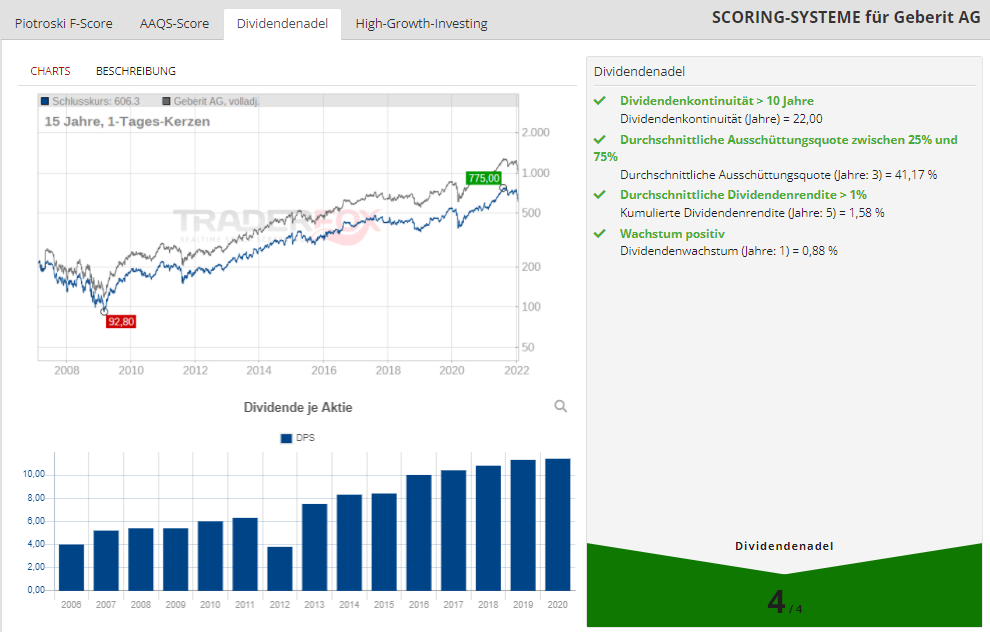Image resolution: width=990 pixels, height=632 pixels.
Task: Click the 2013 dividend bar
Action: pyautogui.click(x=314, y=547)
